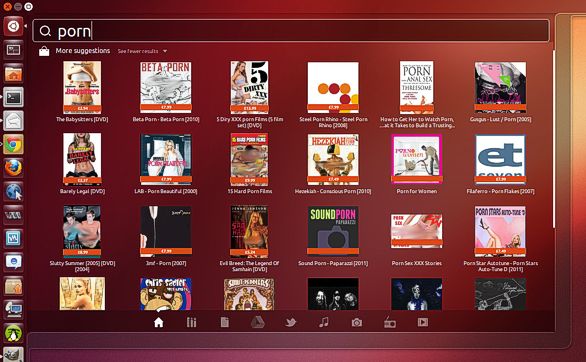This screenshot has width=586, height=362.
Task: Open The Babysitters [DVD] result
Action: pos(82,92)
